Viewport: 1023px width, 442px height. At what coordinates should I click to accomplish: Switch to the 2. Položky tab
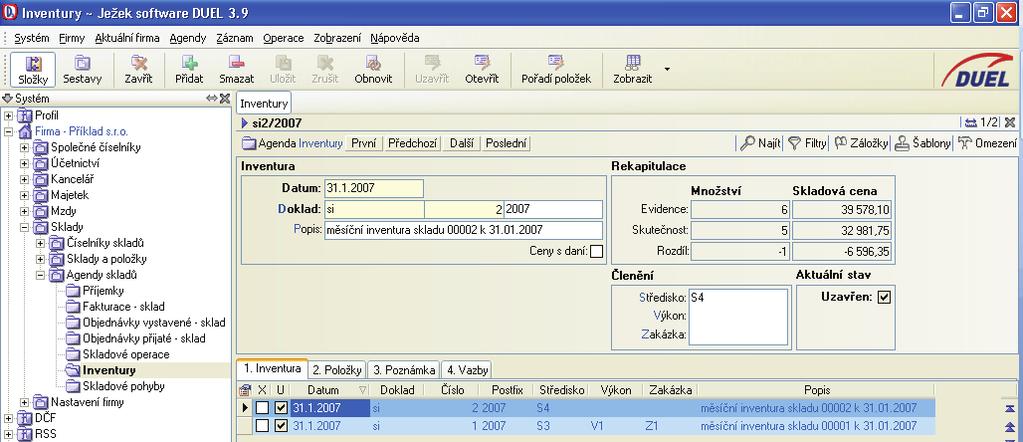pyautogui.click(x=337, y=370)
